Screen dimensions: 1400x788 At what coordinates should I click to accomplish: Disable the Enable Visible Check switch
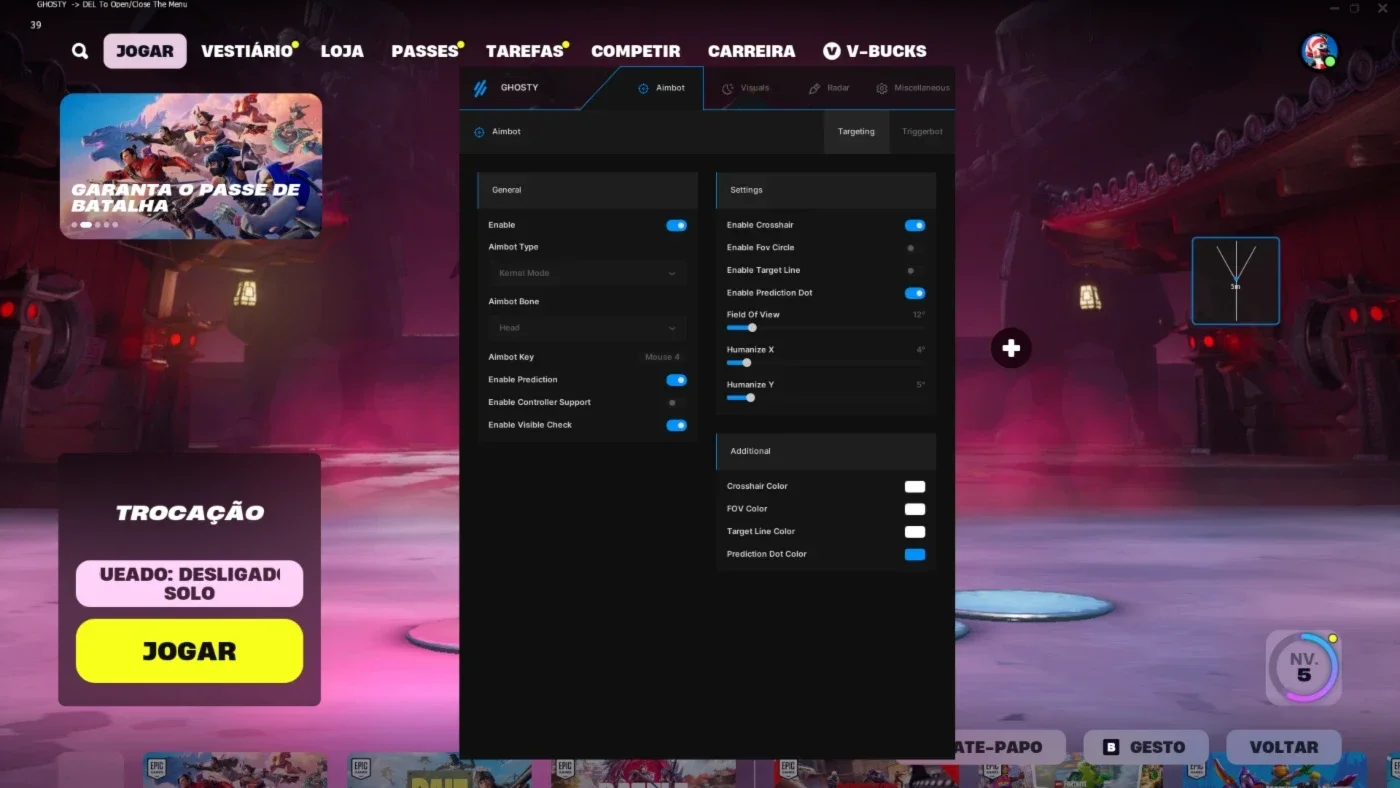coord(676,425)
